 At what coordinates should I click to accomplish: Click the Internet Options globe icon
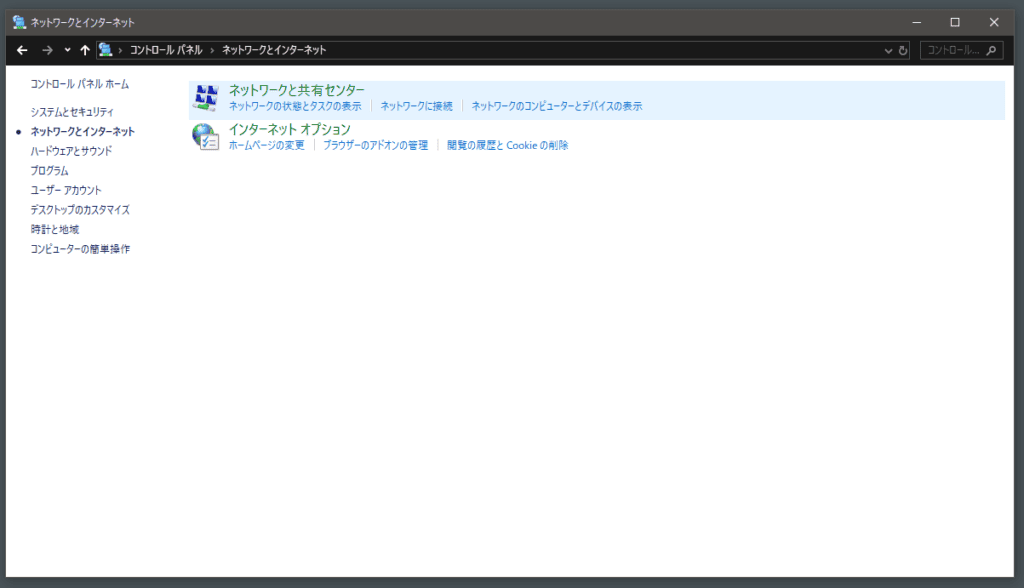pyautogui.click(x=206, y=137)
